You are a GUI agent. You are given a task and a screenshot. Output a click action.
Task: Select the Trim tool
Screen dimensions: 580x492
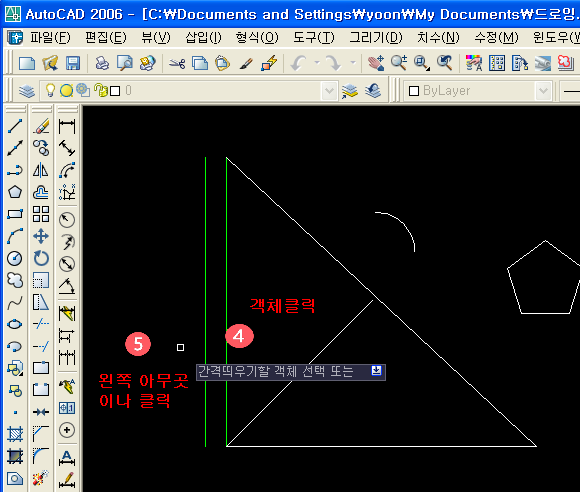tap(41, 324)
